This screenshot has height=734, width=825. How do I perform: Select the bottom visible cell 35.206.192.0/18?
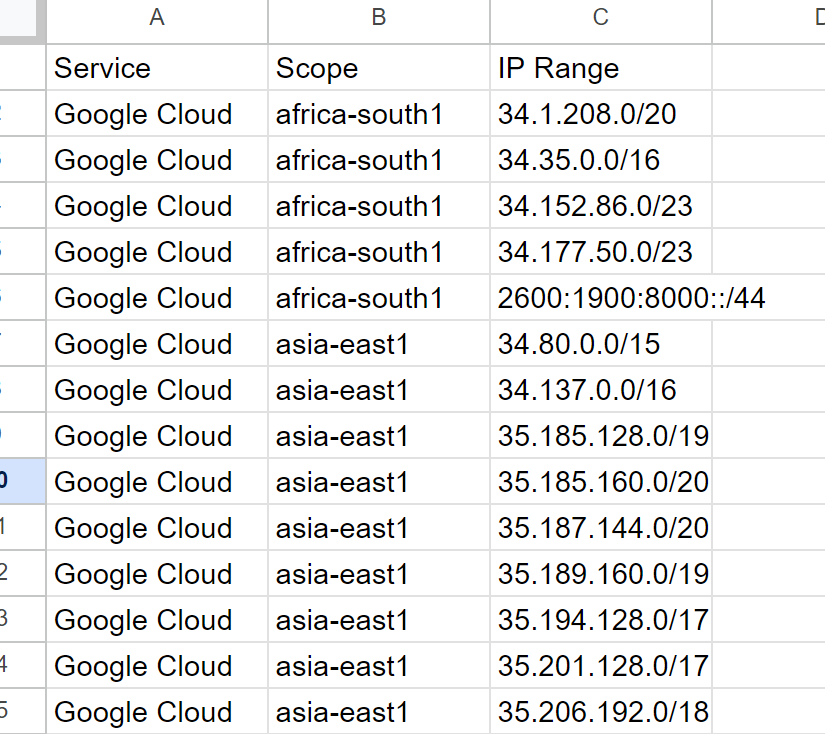(598, 712)
